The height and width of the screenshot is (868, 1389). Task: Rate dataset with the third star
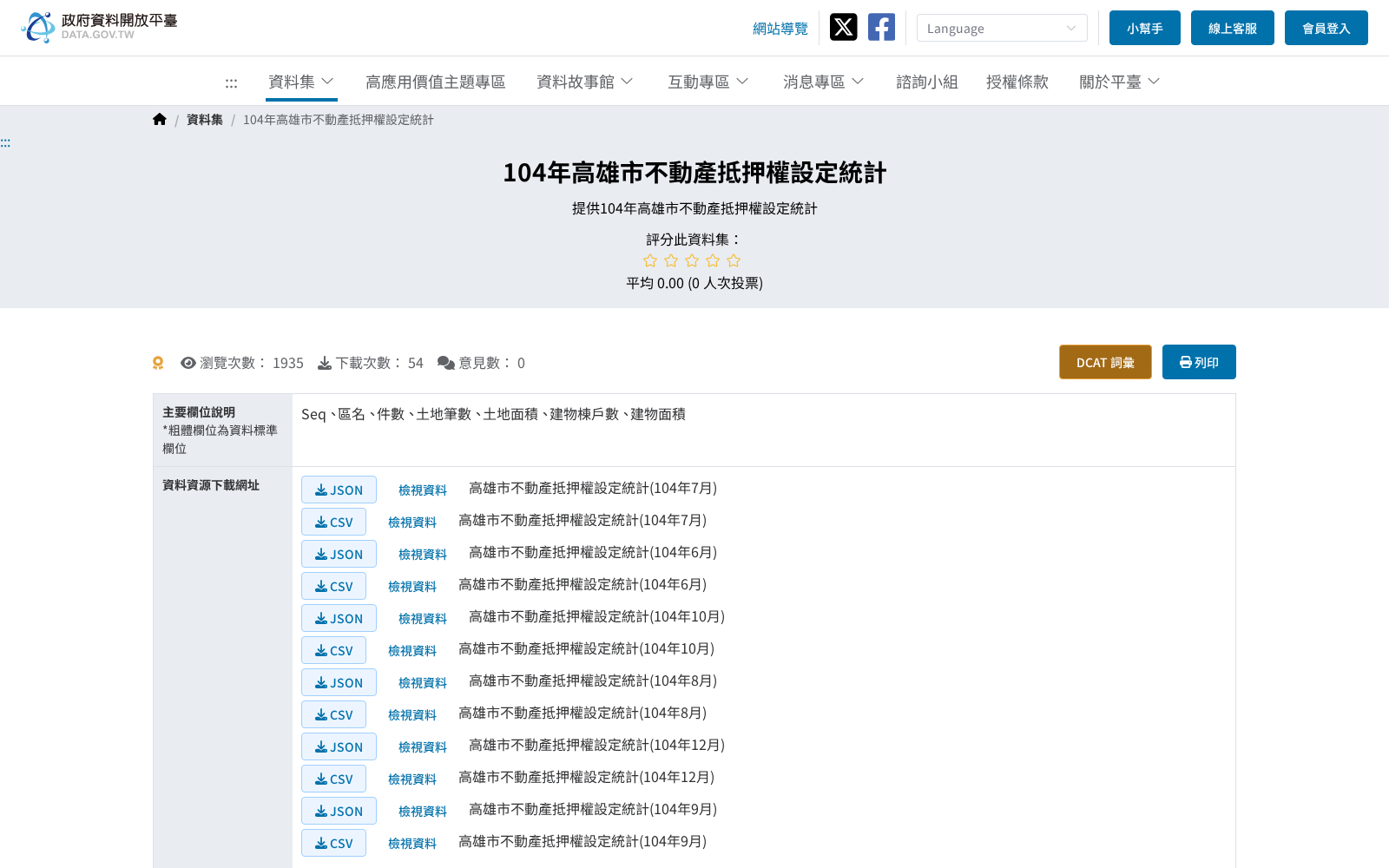click(692, 260)
